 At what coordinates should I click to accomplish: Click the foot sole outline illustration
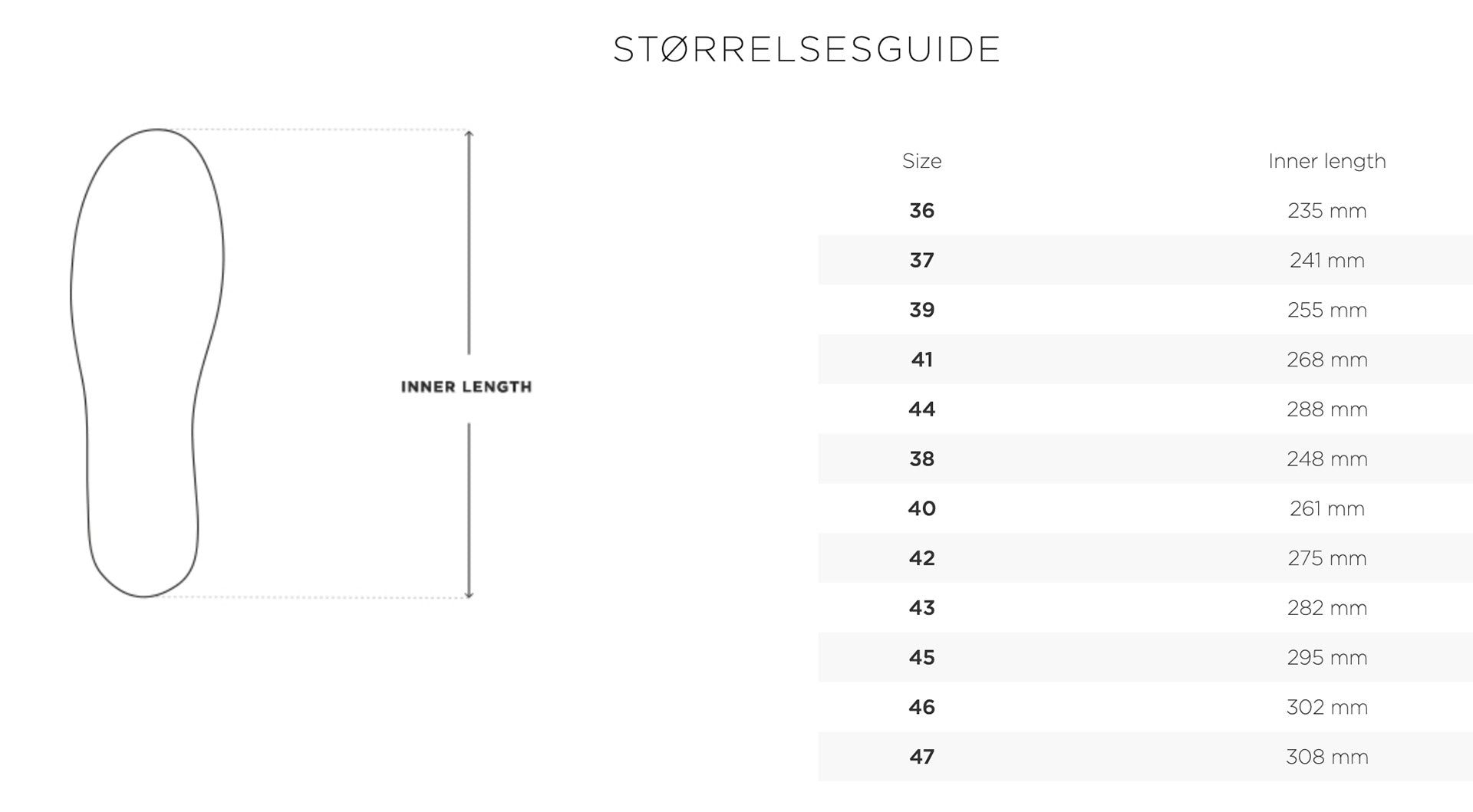[146, 362]
